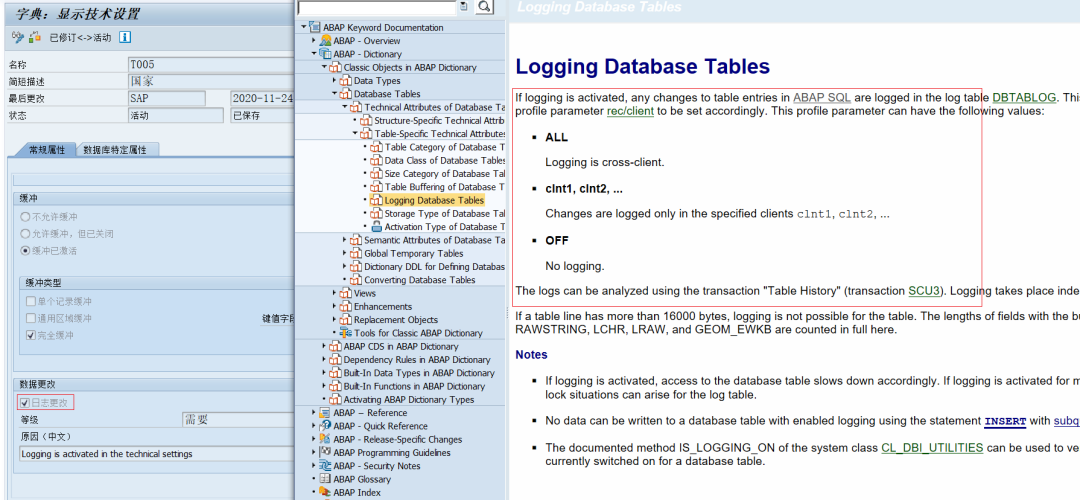This screenshot has height=500, width=1080.
Task: Expand the ABAP CDS in ABAP Dictionary node
Action: coord(324,346)
